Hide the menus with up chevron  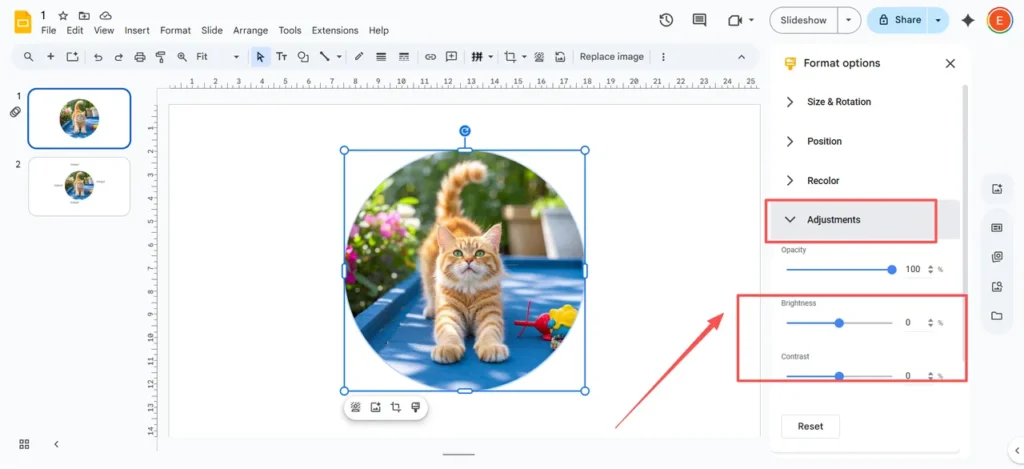(x=741, y=57)
